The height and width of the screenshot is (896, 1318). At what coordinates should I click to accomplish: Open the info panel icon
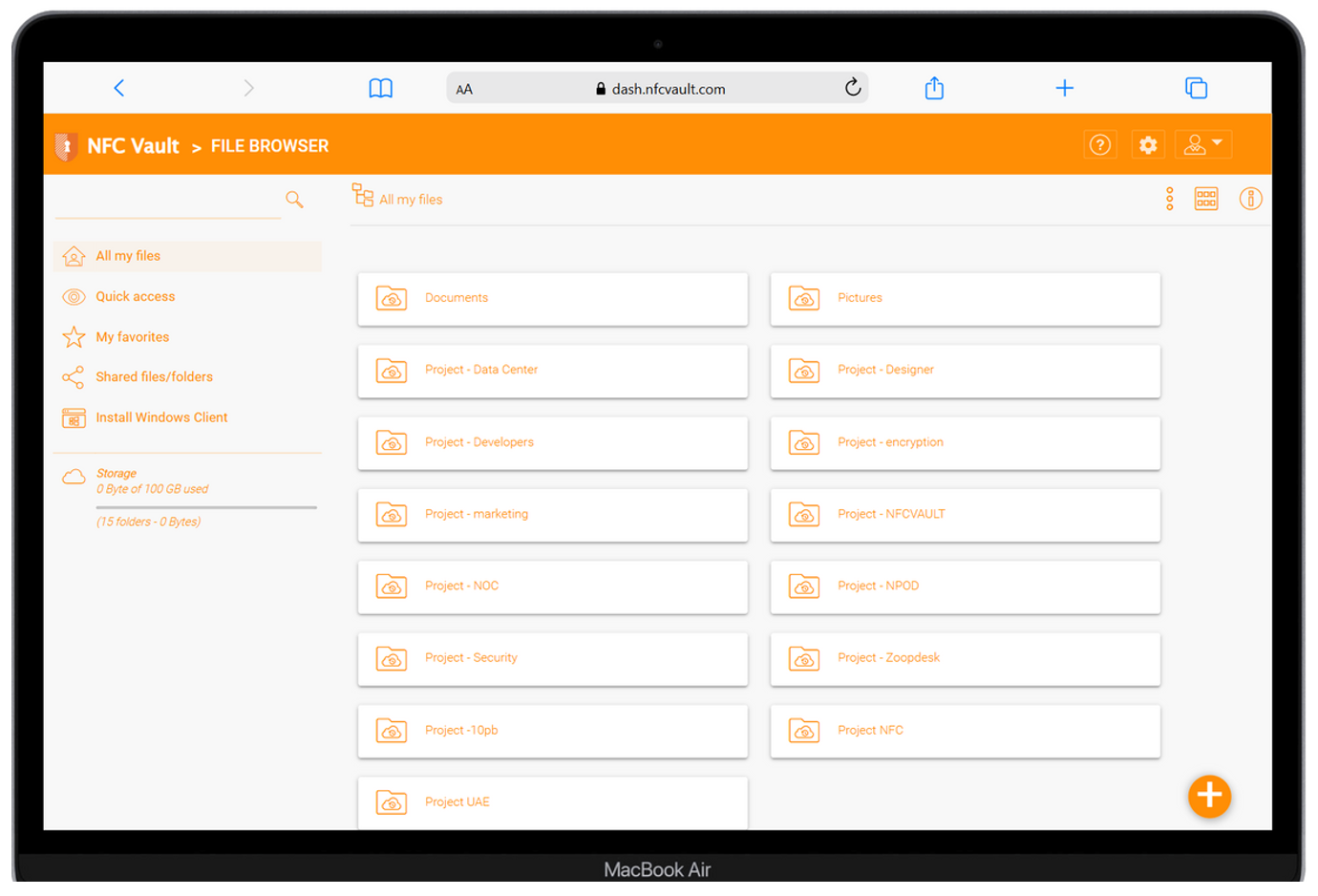[x=1251, y=199]
